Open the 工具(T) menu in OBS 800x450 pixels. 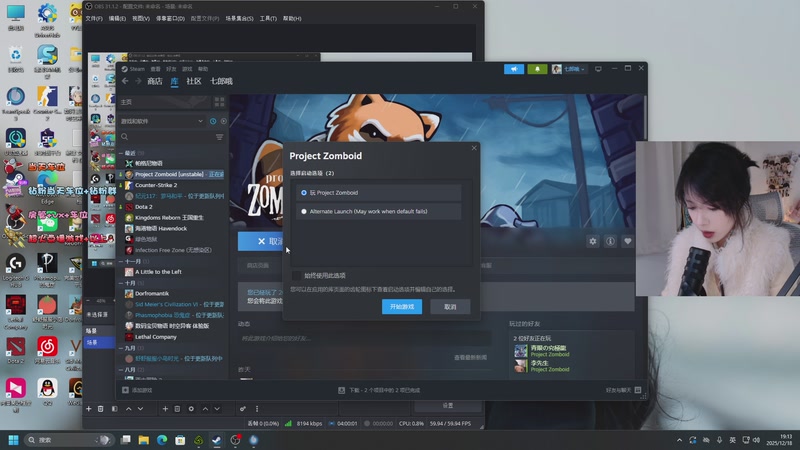coord(268,18)
